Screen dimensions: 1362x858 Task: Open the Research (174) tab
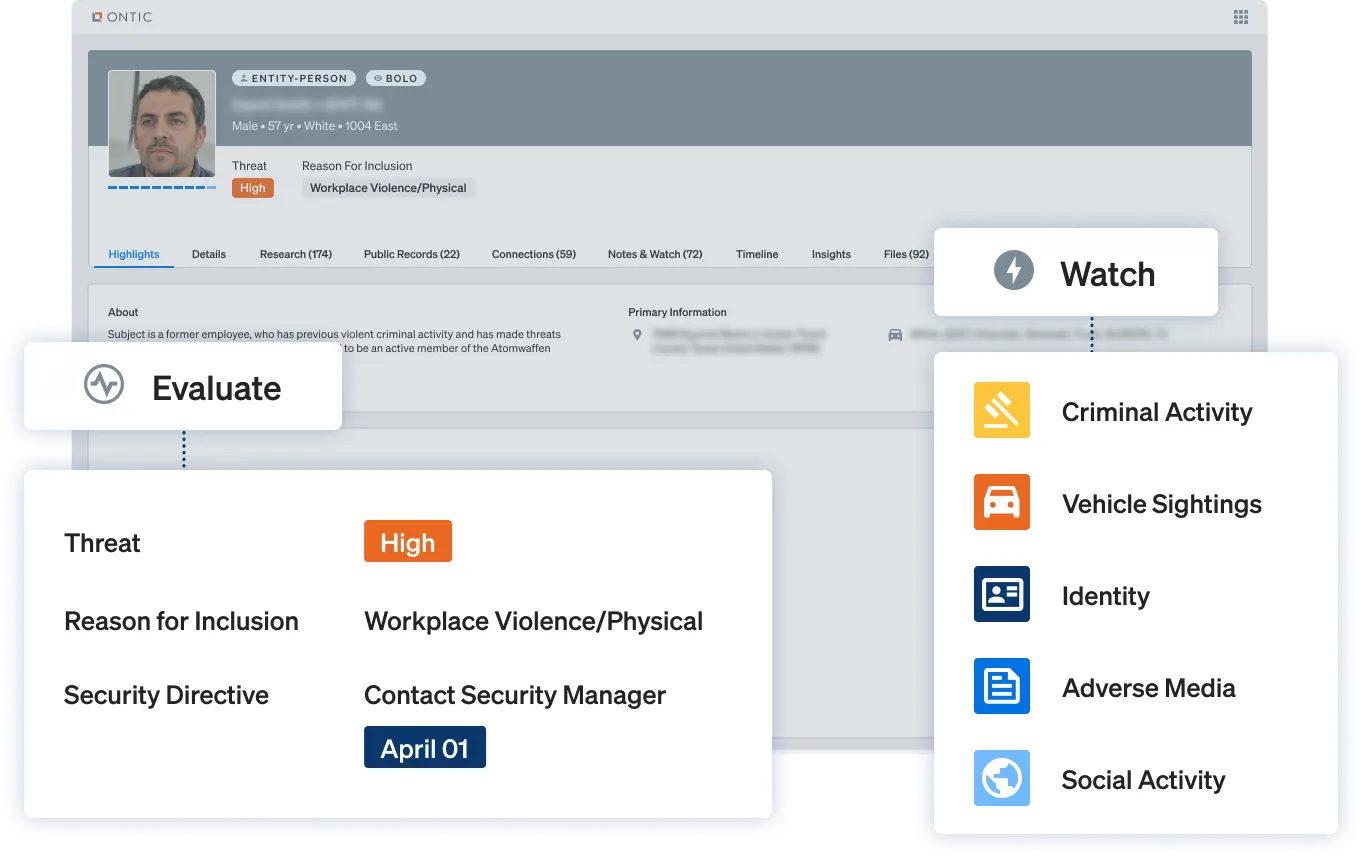tap(296, 254)
